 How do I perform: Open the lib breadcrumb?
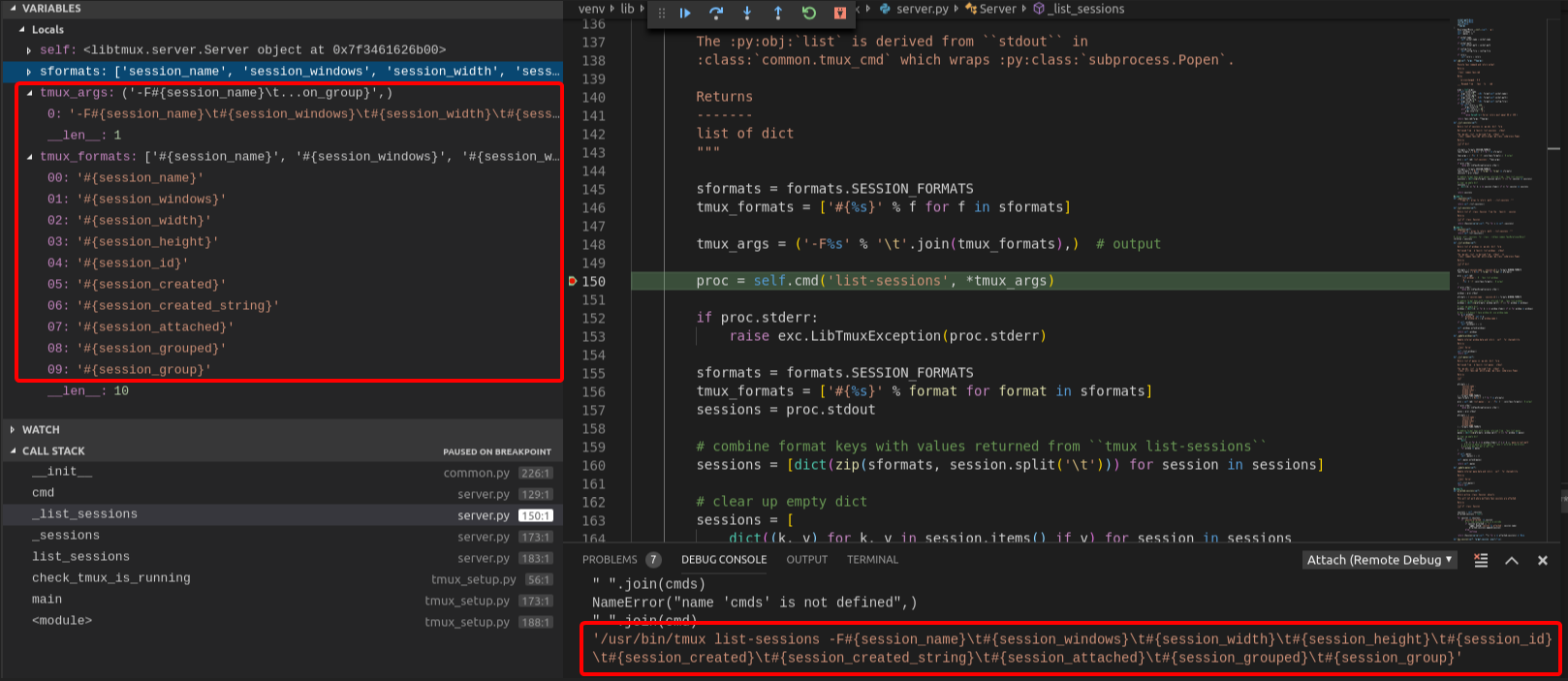(x=627, y=9)
